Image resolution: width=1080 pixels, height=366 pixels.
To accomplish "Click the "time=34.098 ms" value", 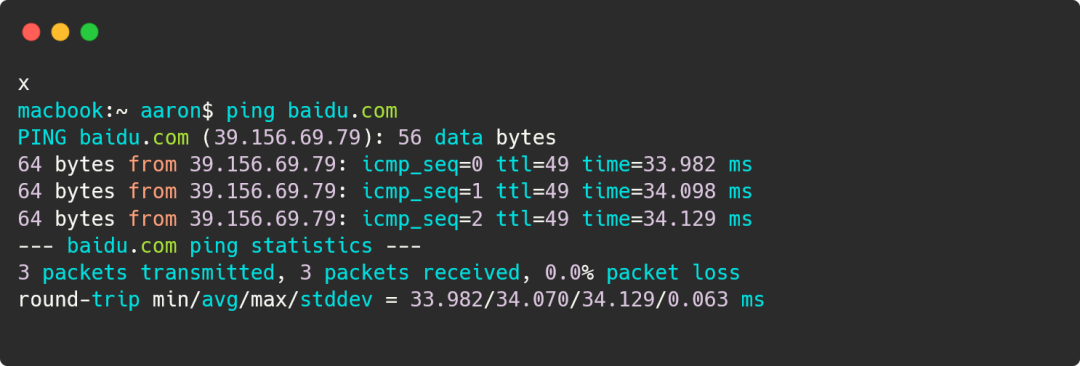I will [x=667, y=192].
